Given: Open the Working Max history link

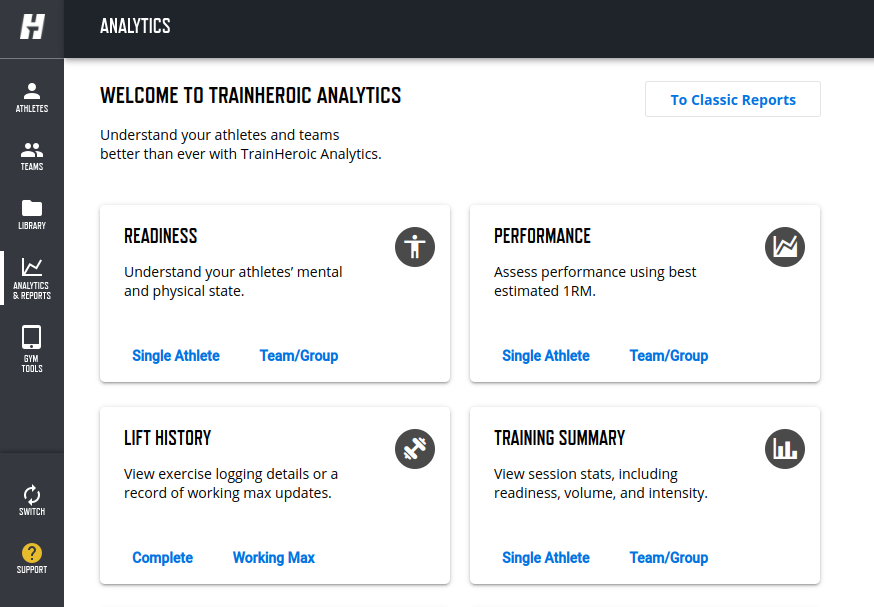Looking at the screenshot, I should coord(274,558).
